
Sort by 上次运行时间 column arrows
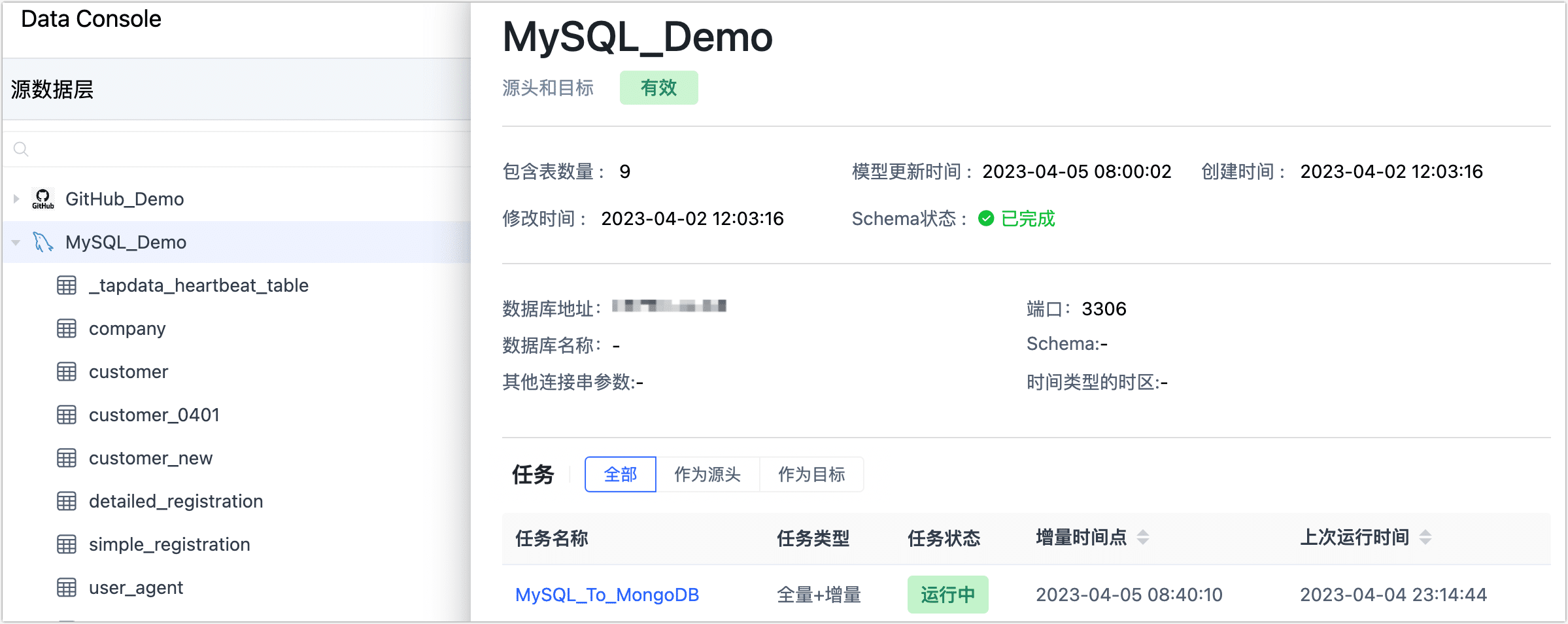pos(1425,538)
